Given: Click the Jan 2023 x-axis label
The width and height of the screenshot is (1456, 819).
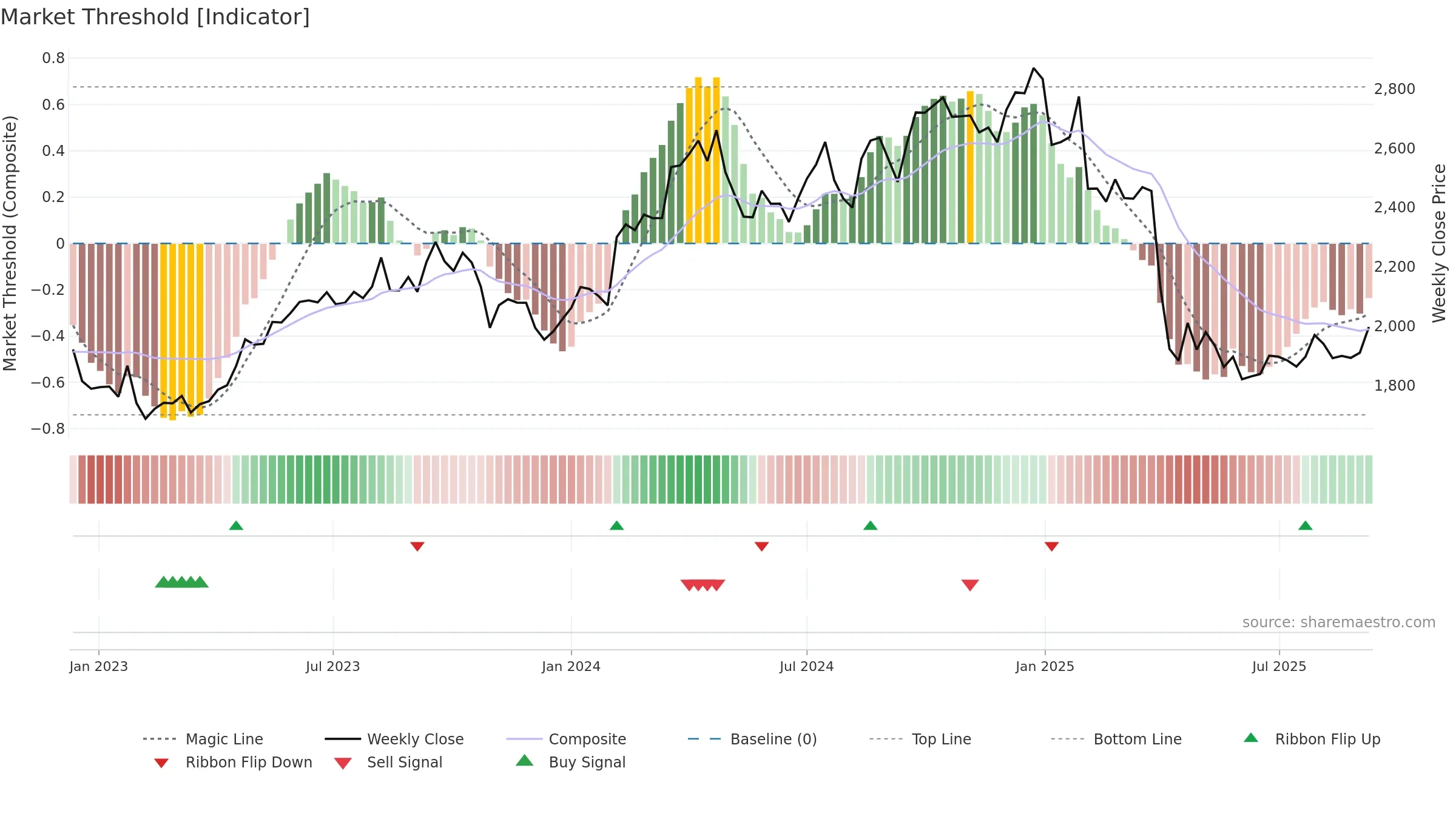Looking at the screenshot, I should (x=99, y=666).
